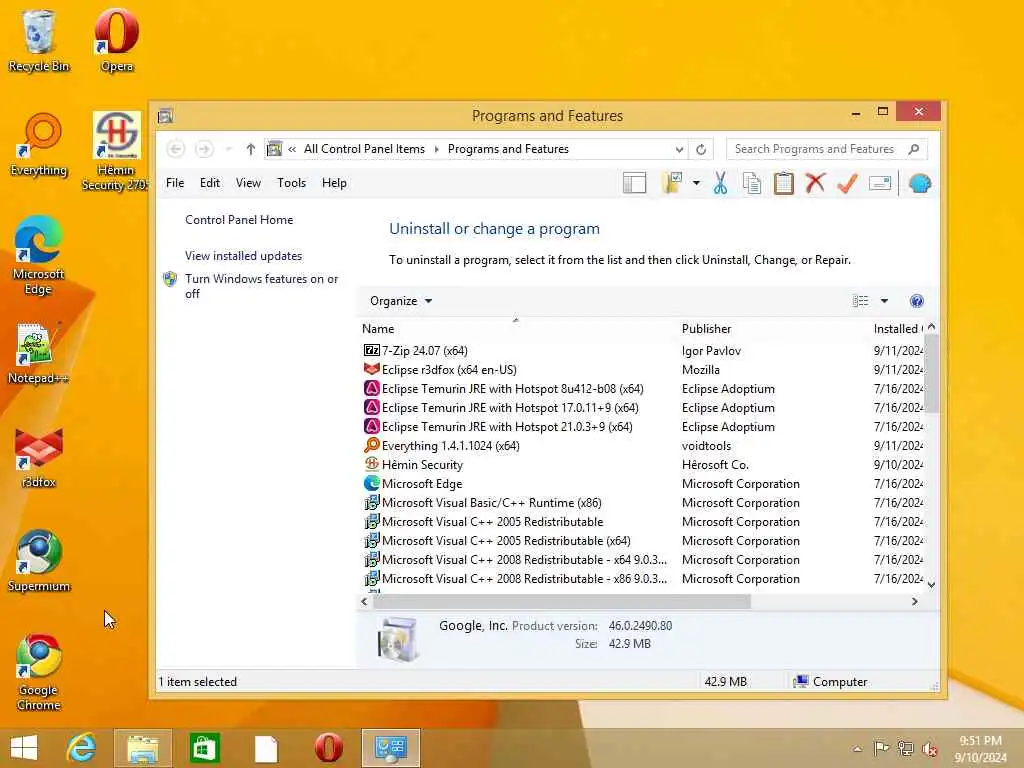Click the refresh button in address bar
This screenshot has width=1024, height=768.
(701, 150)
